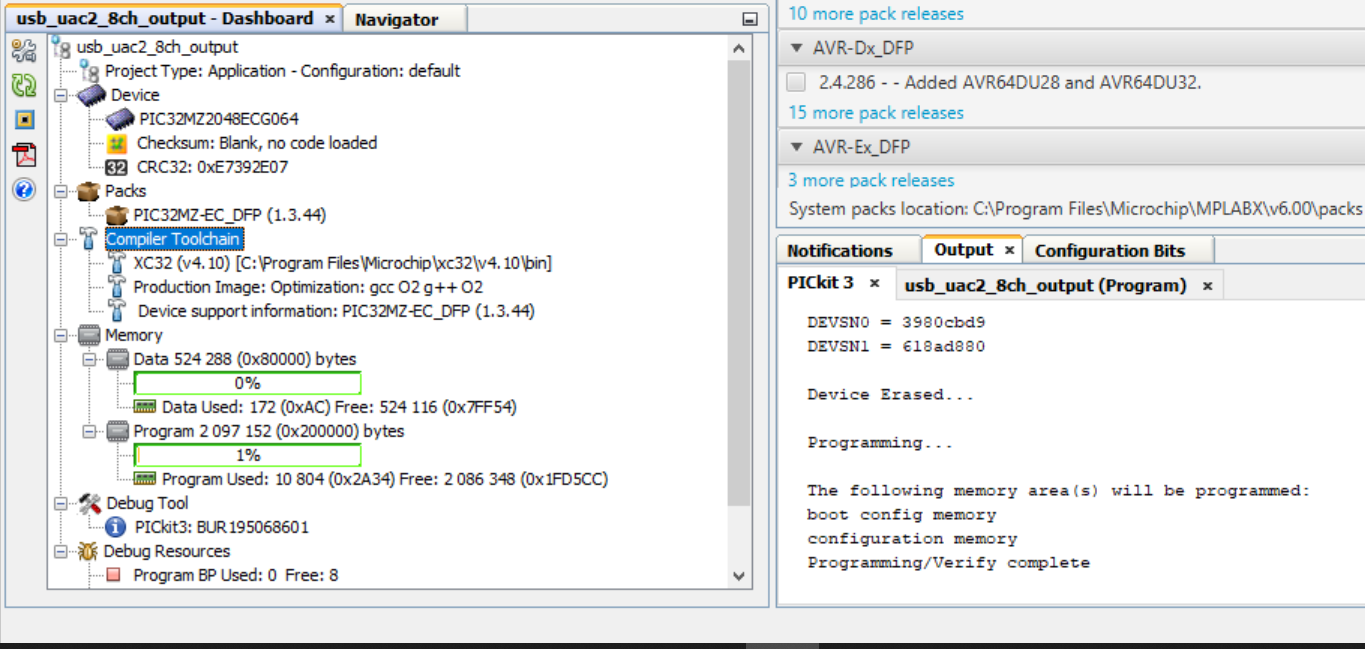1365x649 pixels.
Task: Click the Debug Resources bug icon
Action: point(89,551)
